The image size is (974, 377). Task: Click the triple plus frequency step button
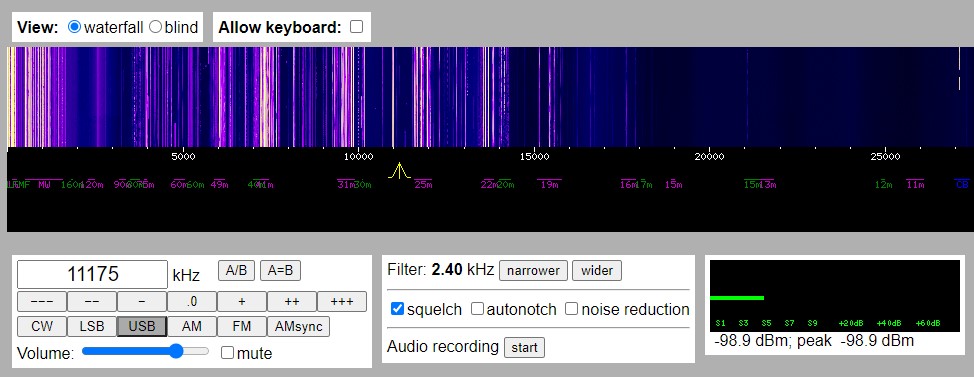[x=342, y=301]
